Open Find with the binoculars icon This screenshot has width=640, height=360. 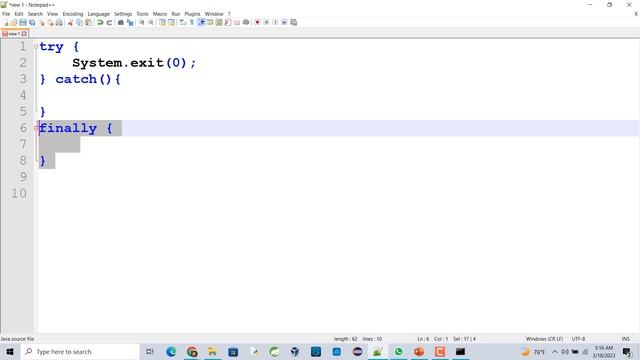pyautogui.click(x=120, y=22)
